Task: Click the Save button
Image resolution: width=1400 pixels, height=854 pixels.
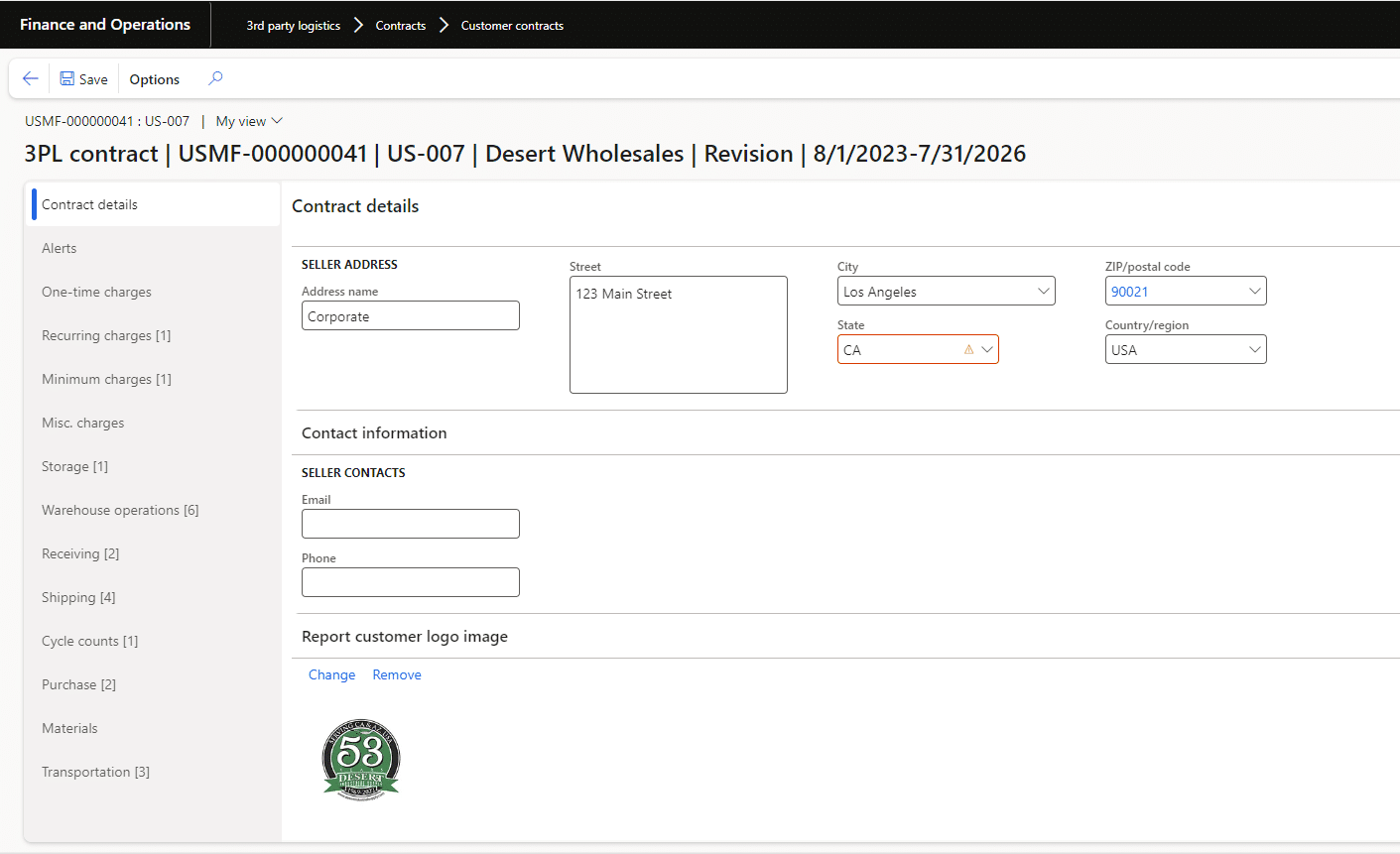Action: click(x=84, y=79)
